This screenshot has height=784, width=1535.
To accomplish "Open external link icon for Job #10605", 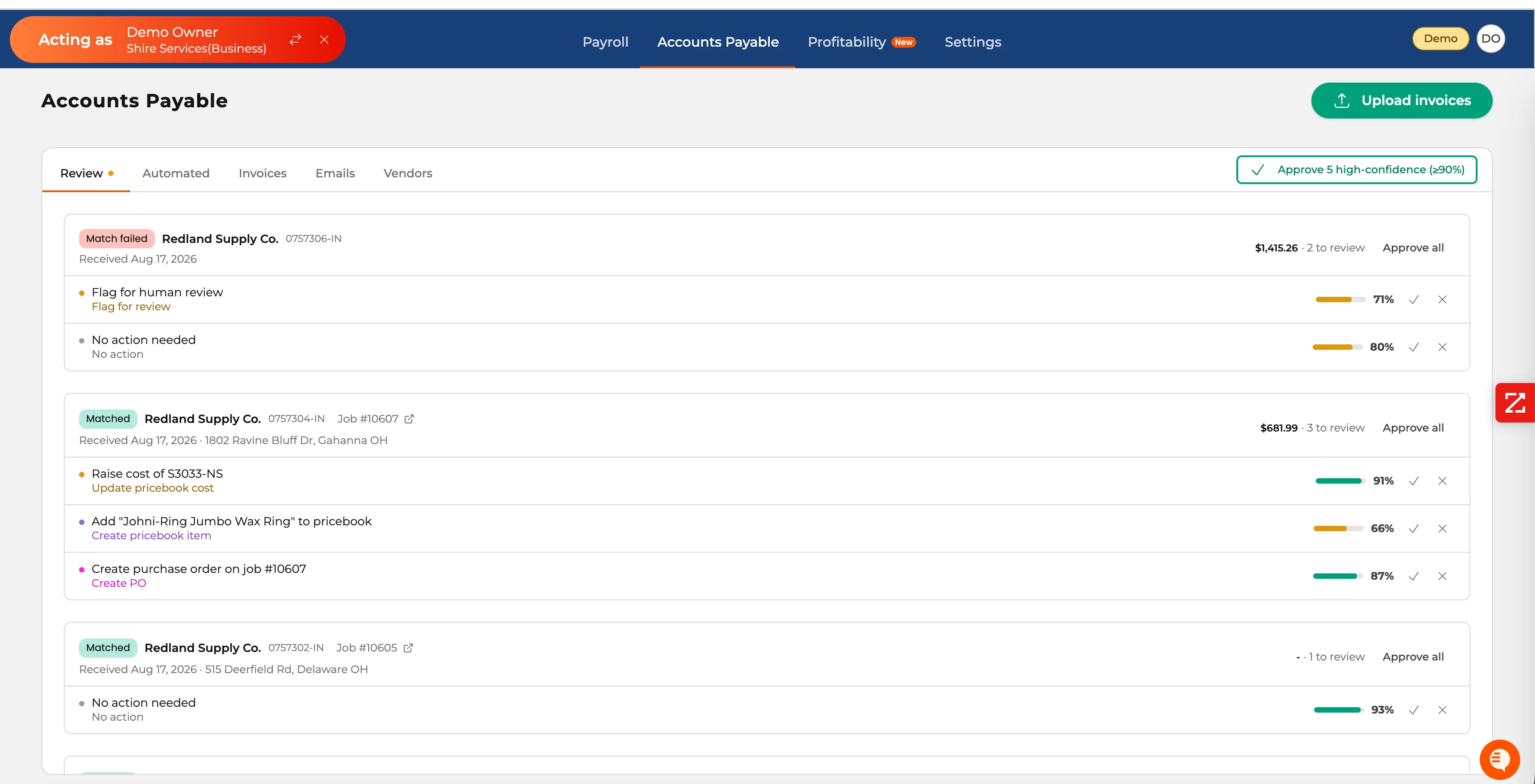I will click(408, 648).
